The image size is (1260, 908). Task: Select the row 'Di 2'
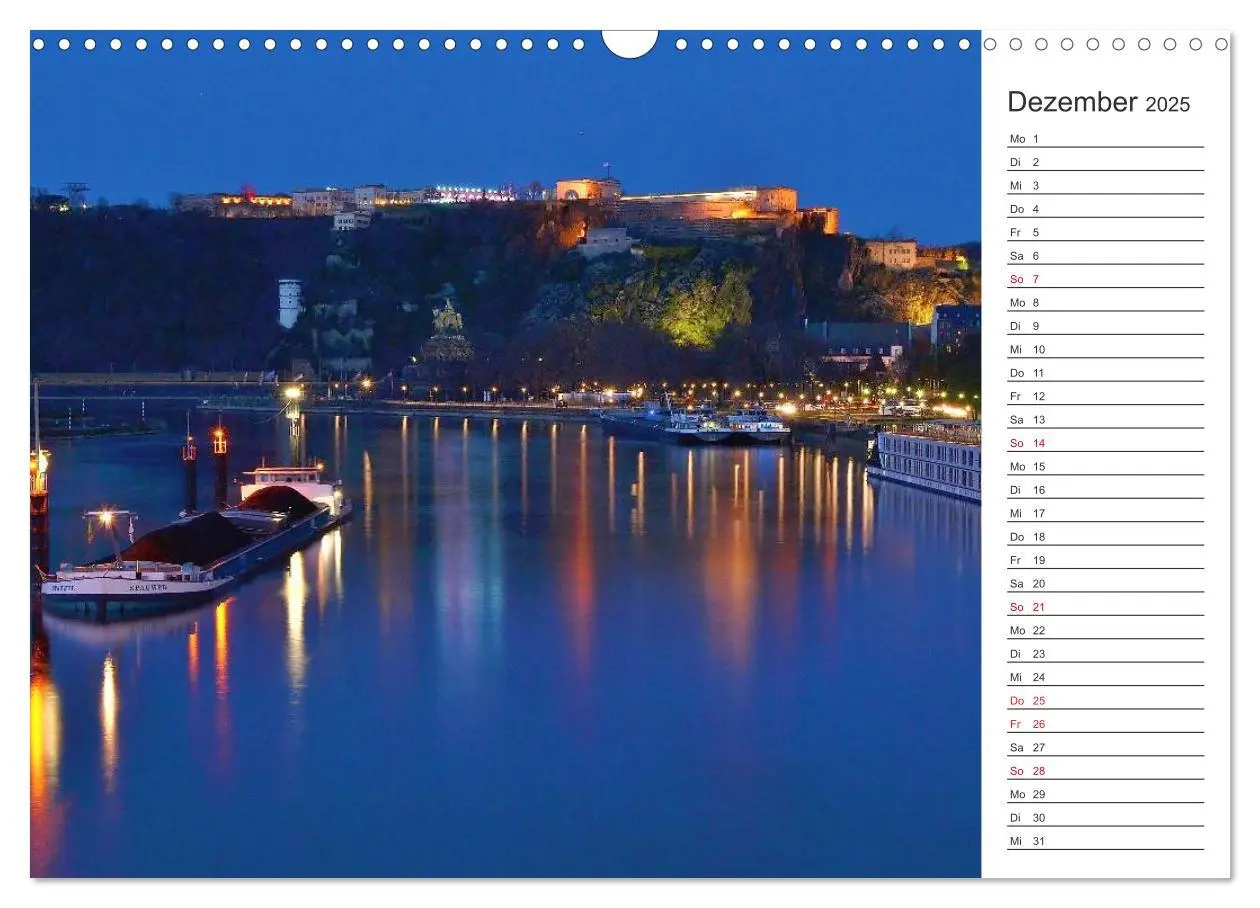tap(1106, 161)
